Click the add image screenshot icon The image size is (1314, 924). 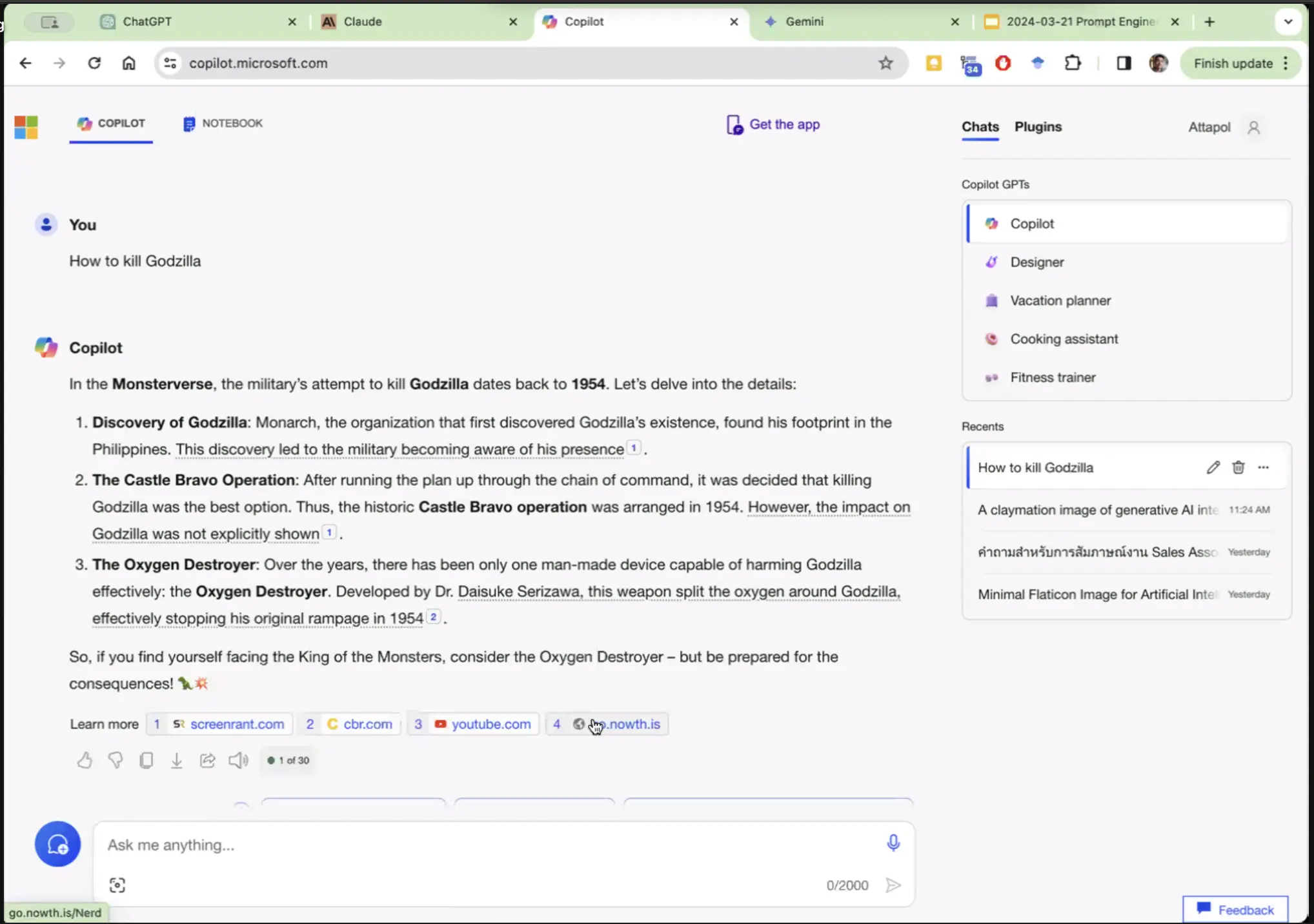pyautogui.click(x=117, y=885)
